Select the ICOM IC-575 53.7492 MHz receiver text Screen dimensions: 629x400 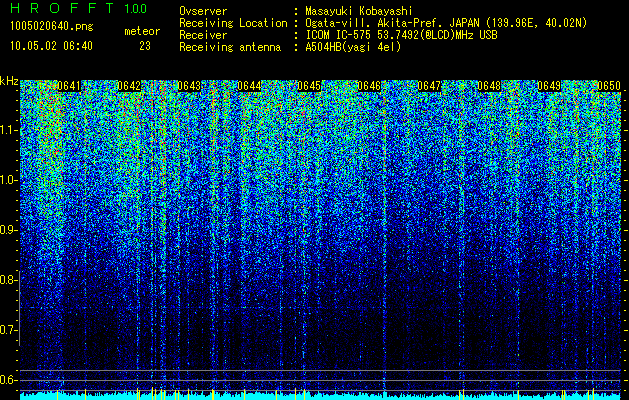tap(401, 35)
